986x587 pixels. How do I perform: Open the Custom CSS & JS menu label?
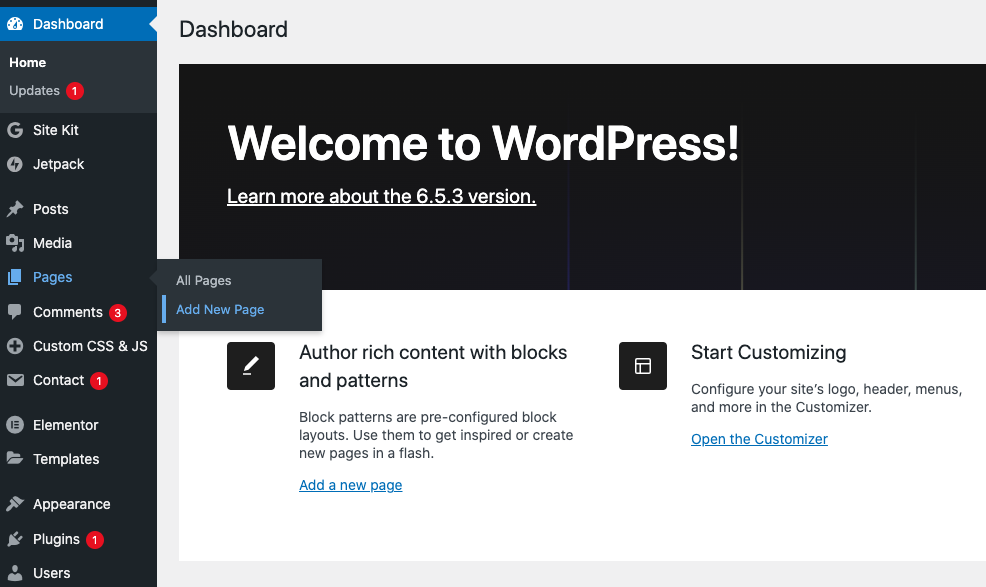tap(91, 346)
